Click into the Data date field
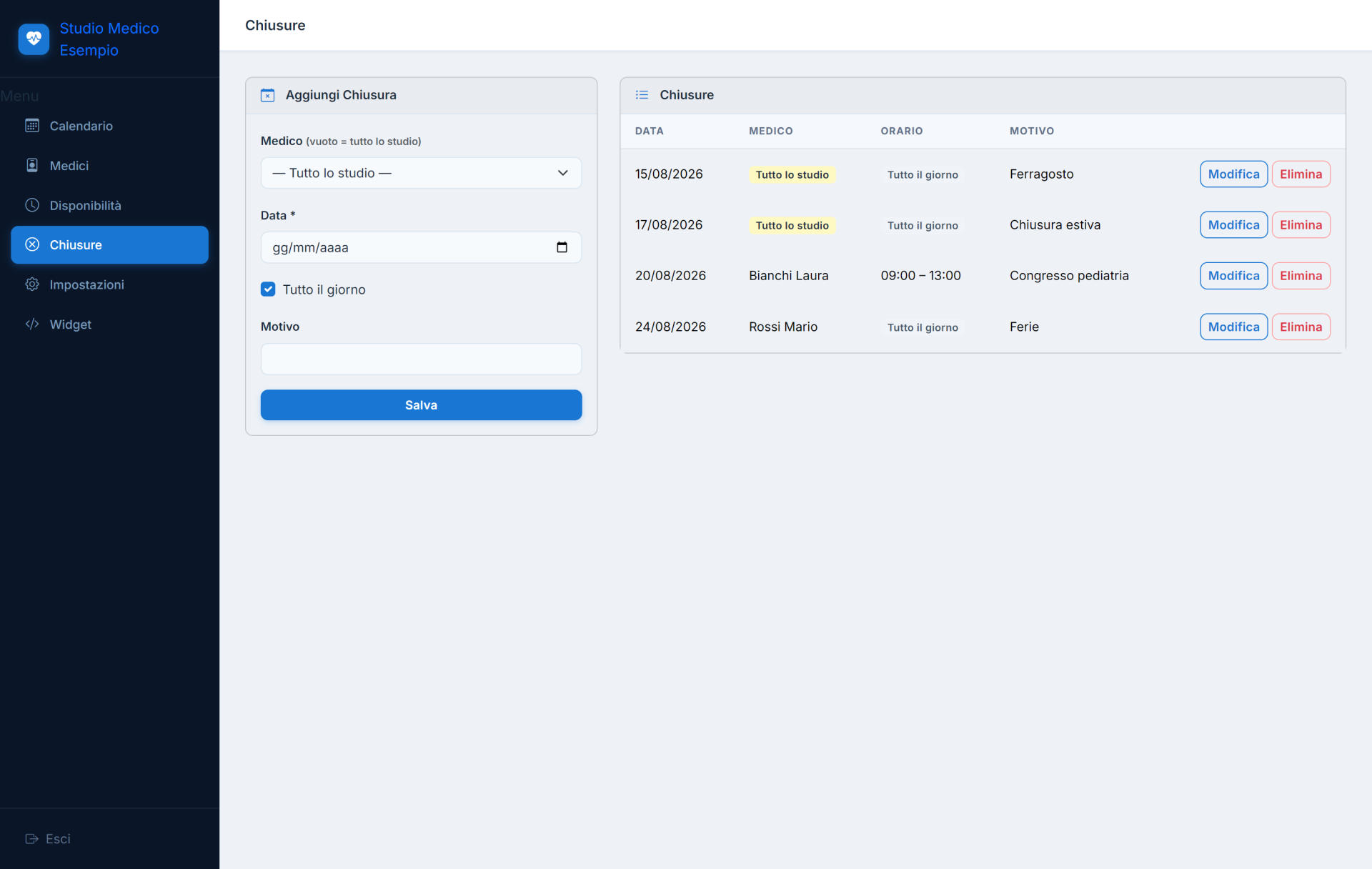 [421, 247]
